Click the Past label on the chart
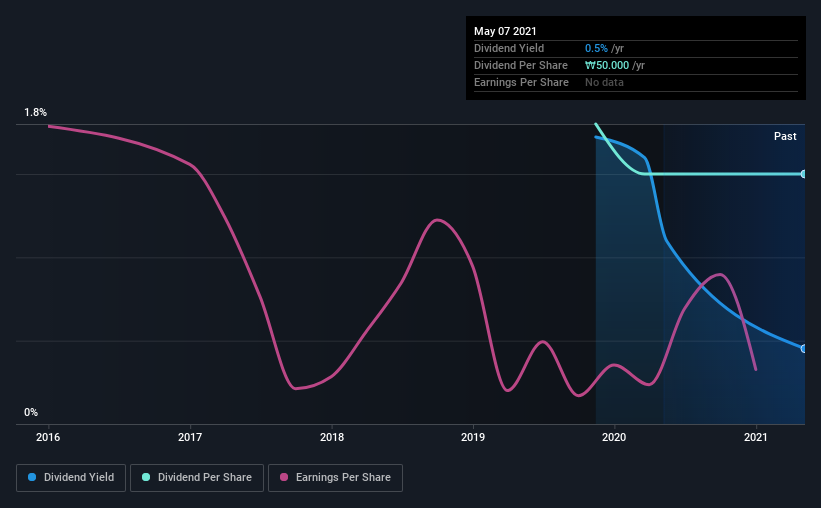This screenshot has width=821, height=508. (x=785, y=136)
